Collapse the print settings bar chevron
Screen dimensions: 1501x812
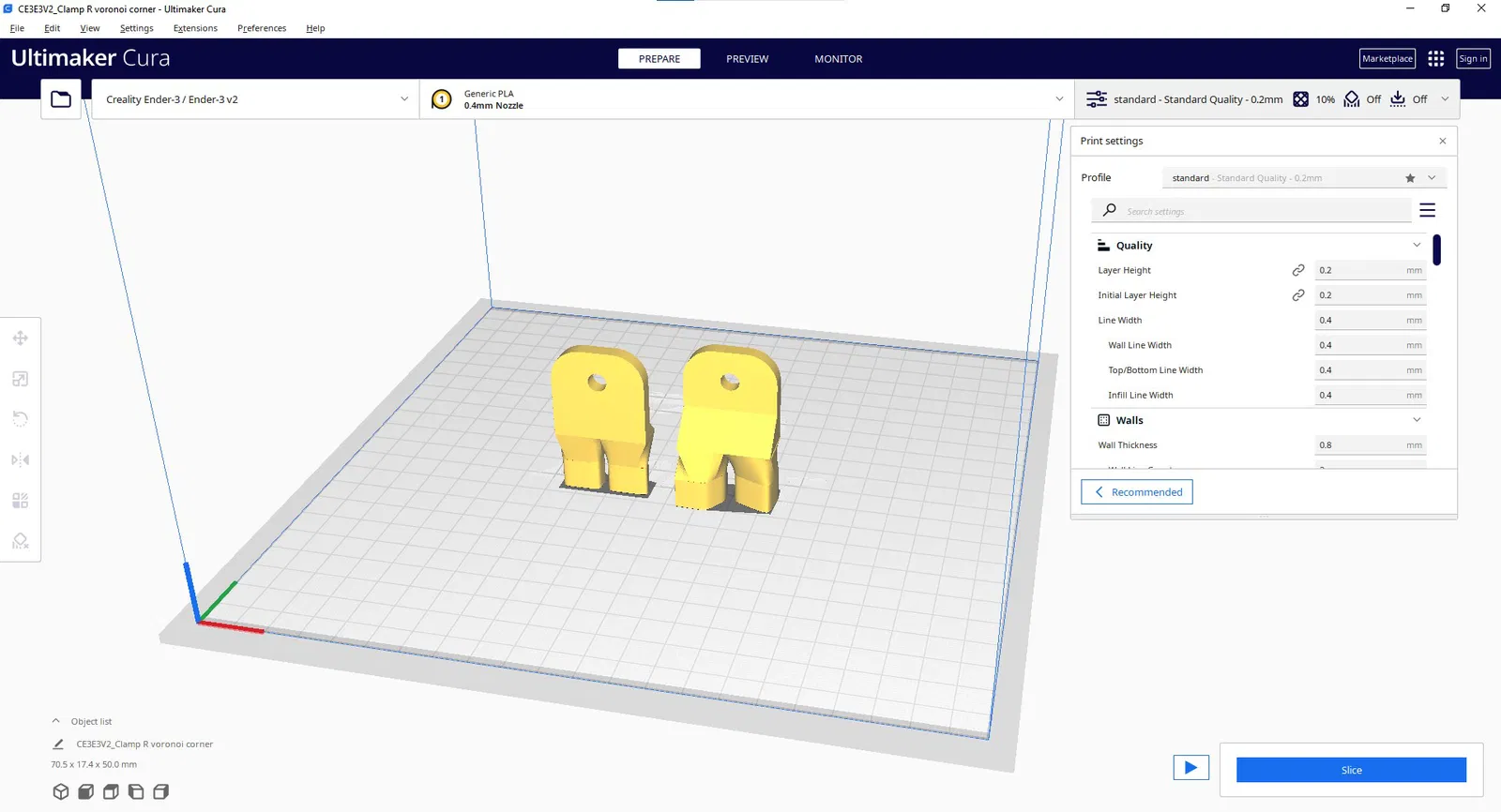pyautogui.click(x=1445, y=99)
